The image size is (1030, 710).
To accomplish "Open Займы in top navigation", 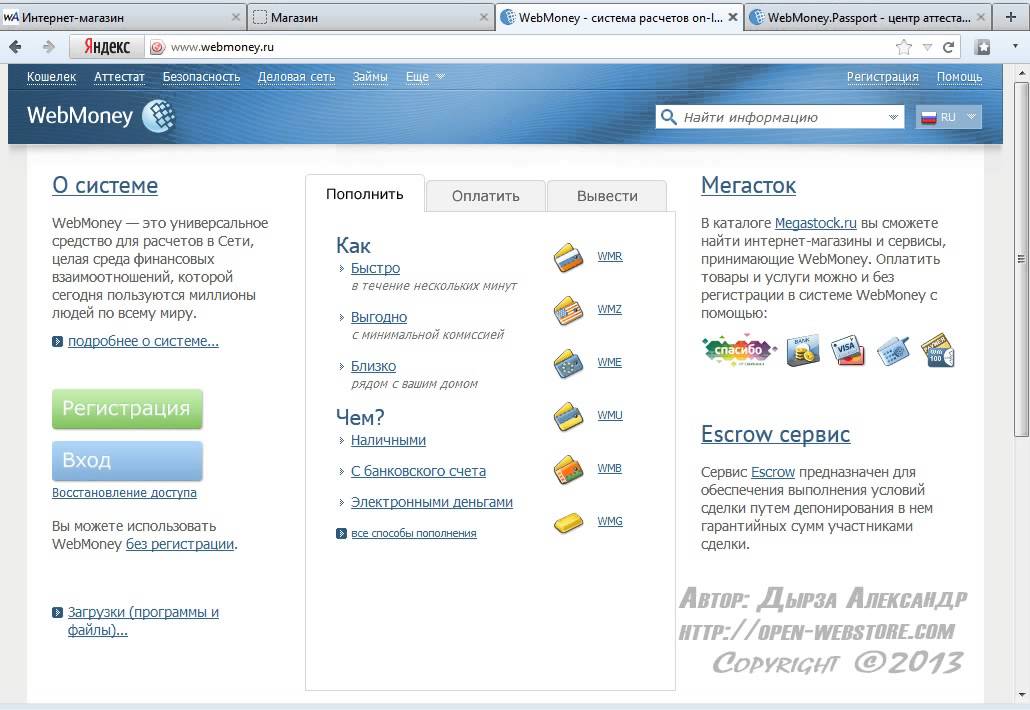I will click(x=370, y=77).
